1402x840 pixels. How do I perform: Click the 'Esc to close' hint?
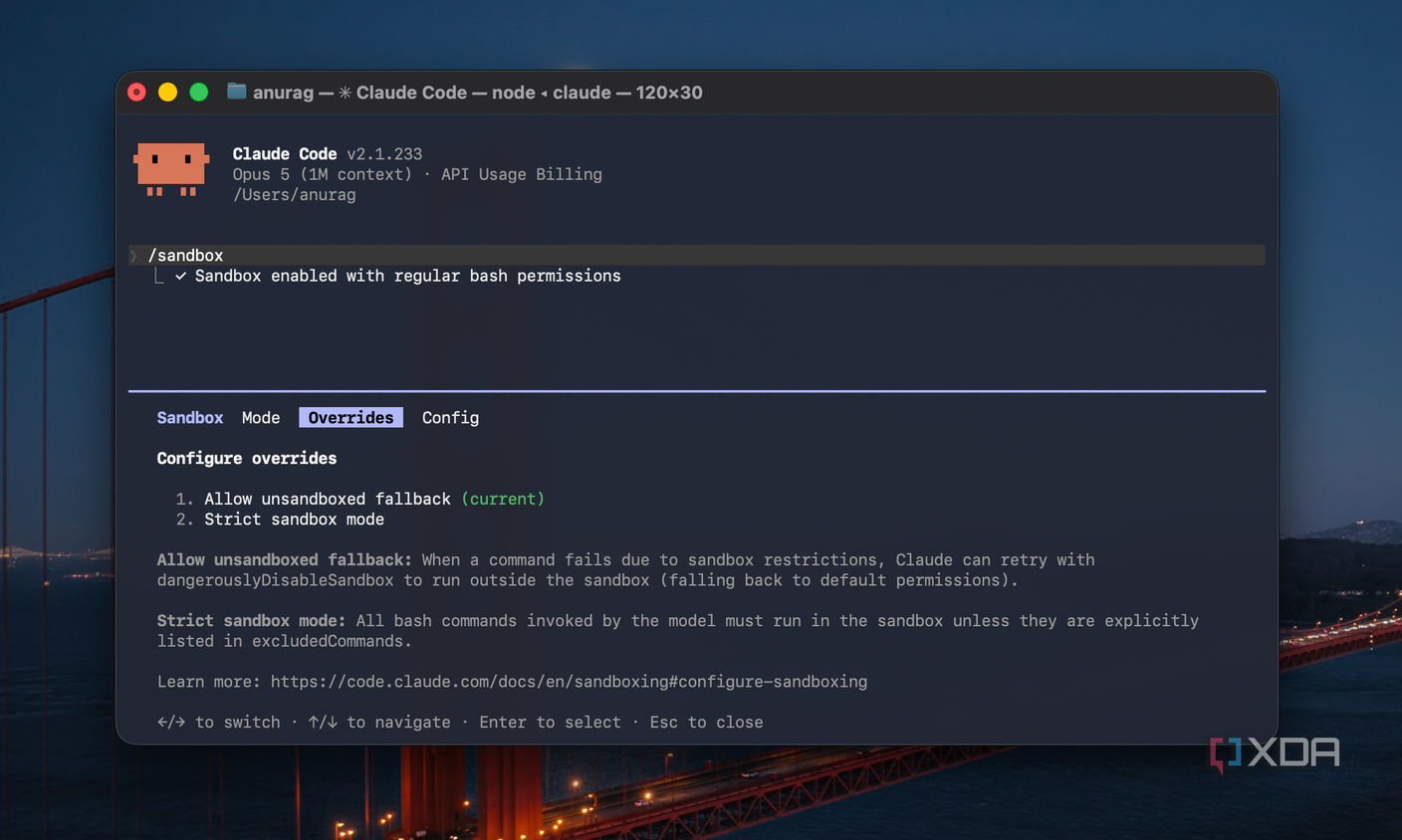click(x=706, y=723)
